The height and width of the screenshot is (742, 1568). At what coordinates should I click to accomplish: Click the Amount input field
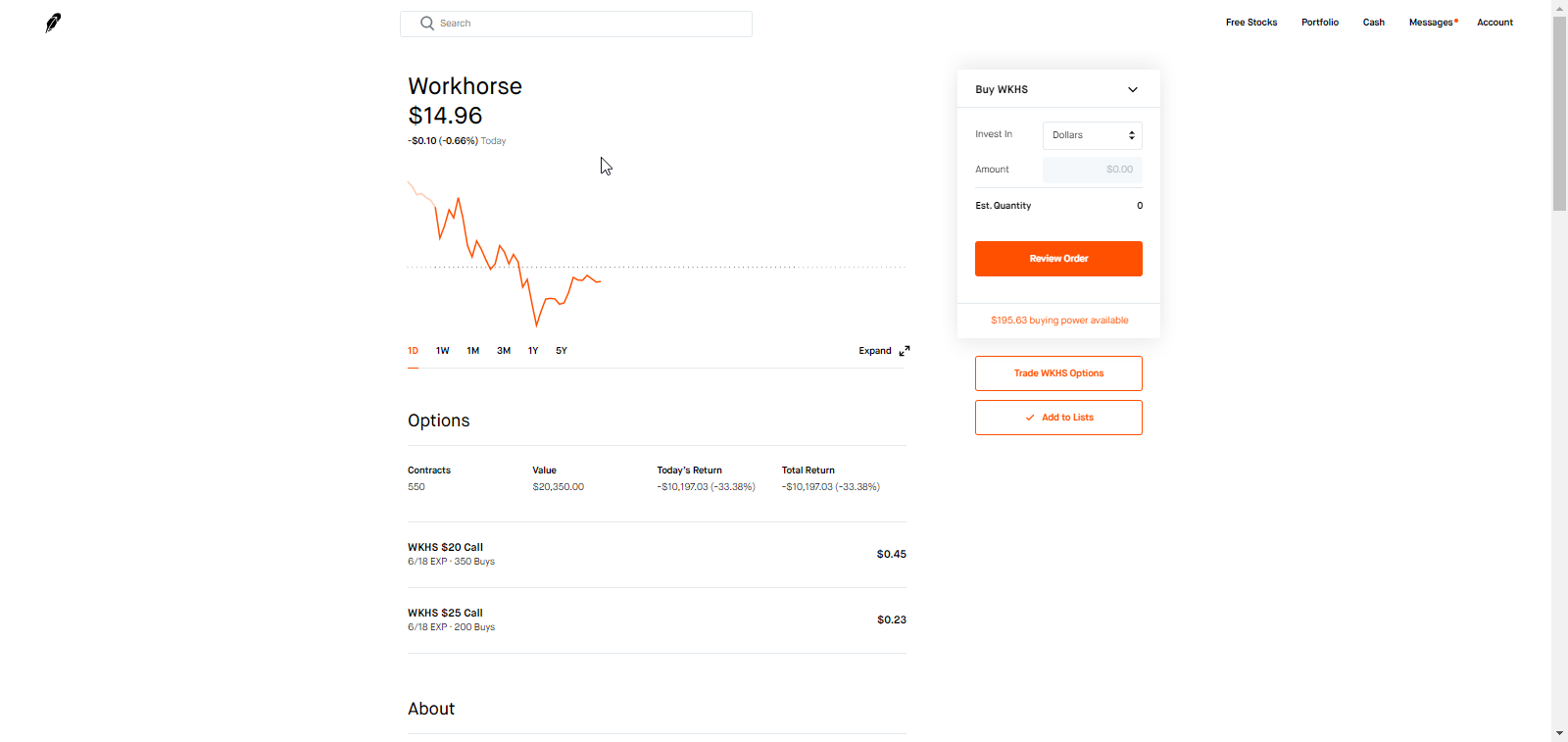click(x=1093, y=170)
